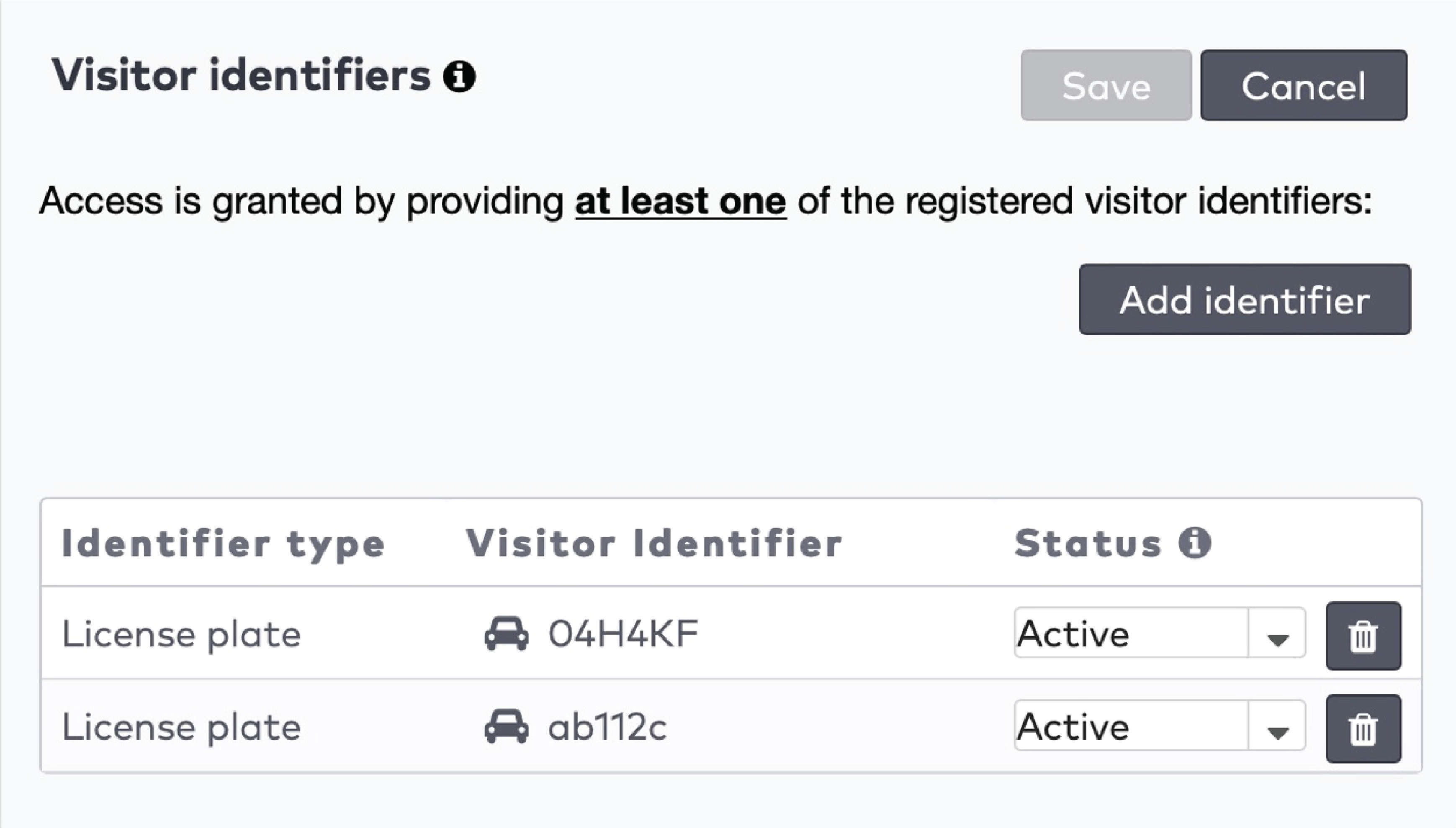Click the Save button

point(1106,85)
